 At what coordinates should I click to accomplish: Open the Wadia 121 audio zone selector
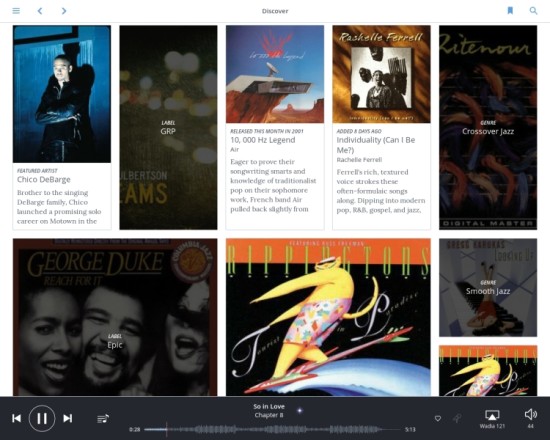pyautogui.click(x=492, y=419)
